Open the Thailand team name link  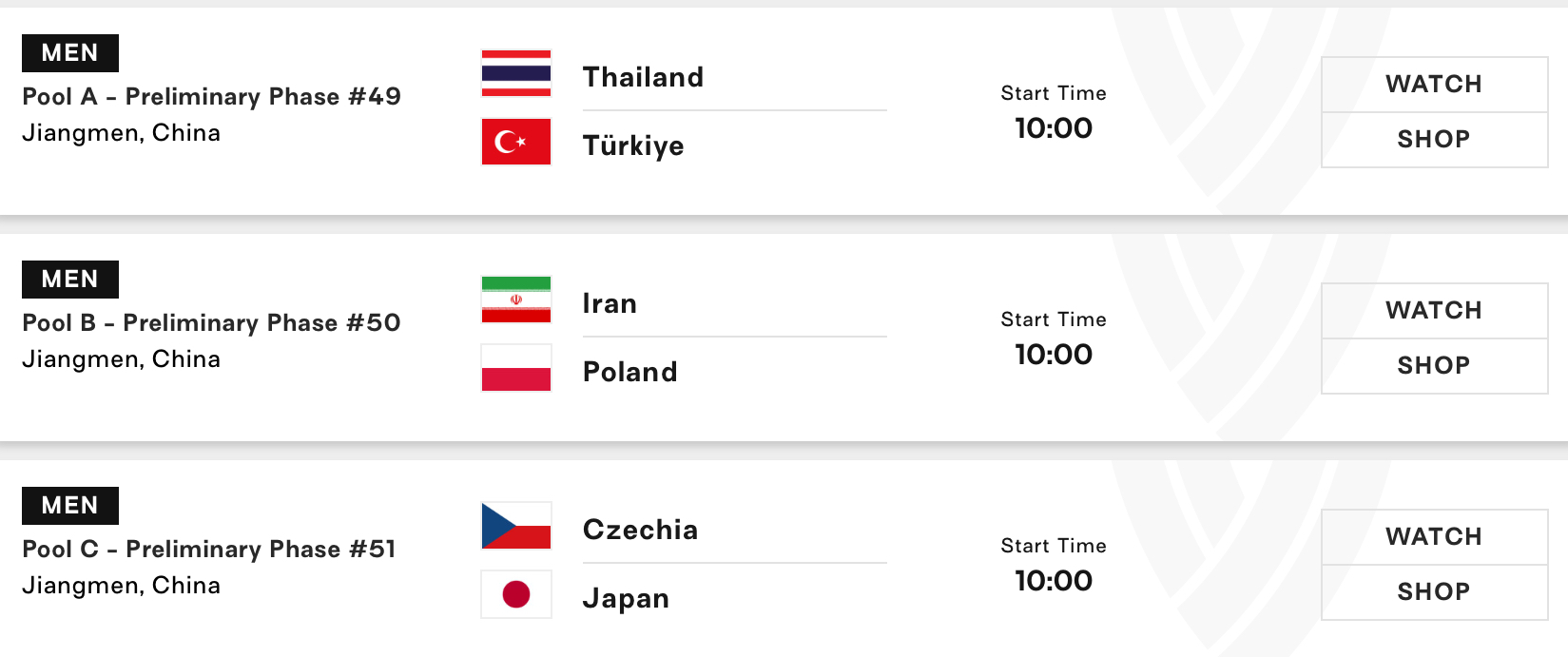pos(643,77)
